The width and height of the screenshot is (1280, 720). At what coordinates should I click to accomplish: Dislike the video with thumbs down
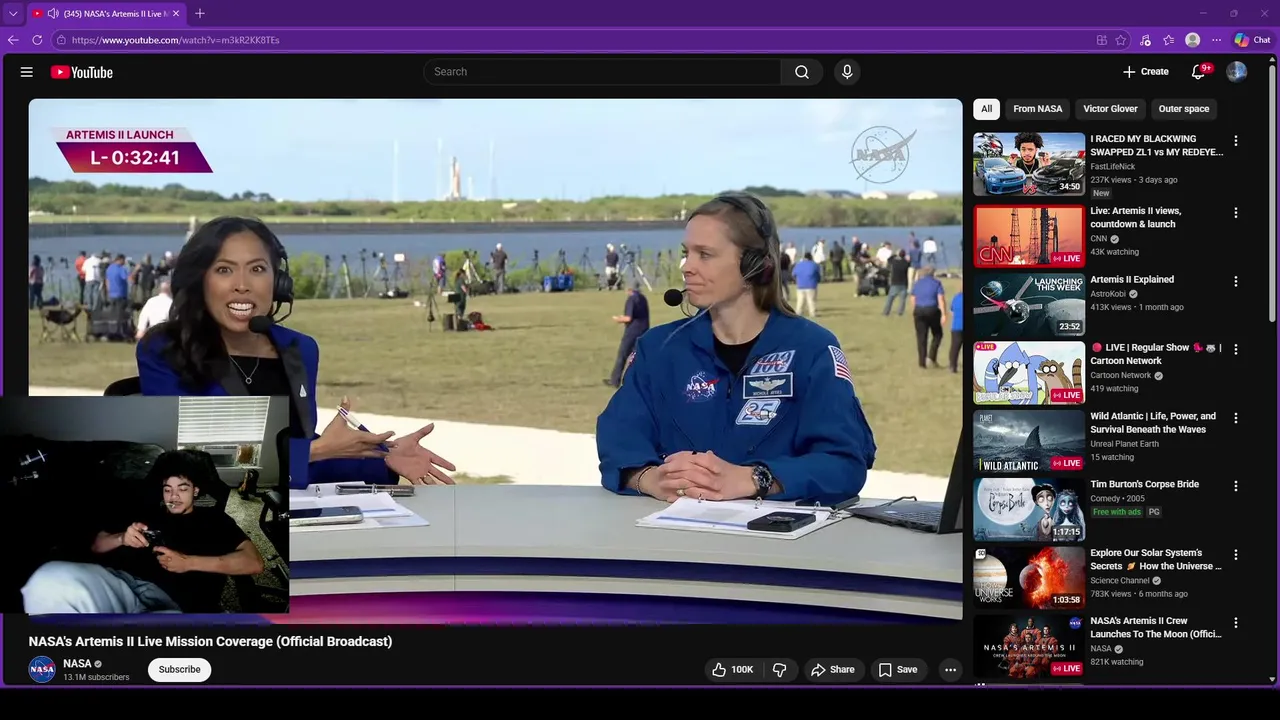(780, 670)
